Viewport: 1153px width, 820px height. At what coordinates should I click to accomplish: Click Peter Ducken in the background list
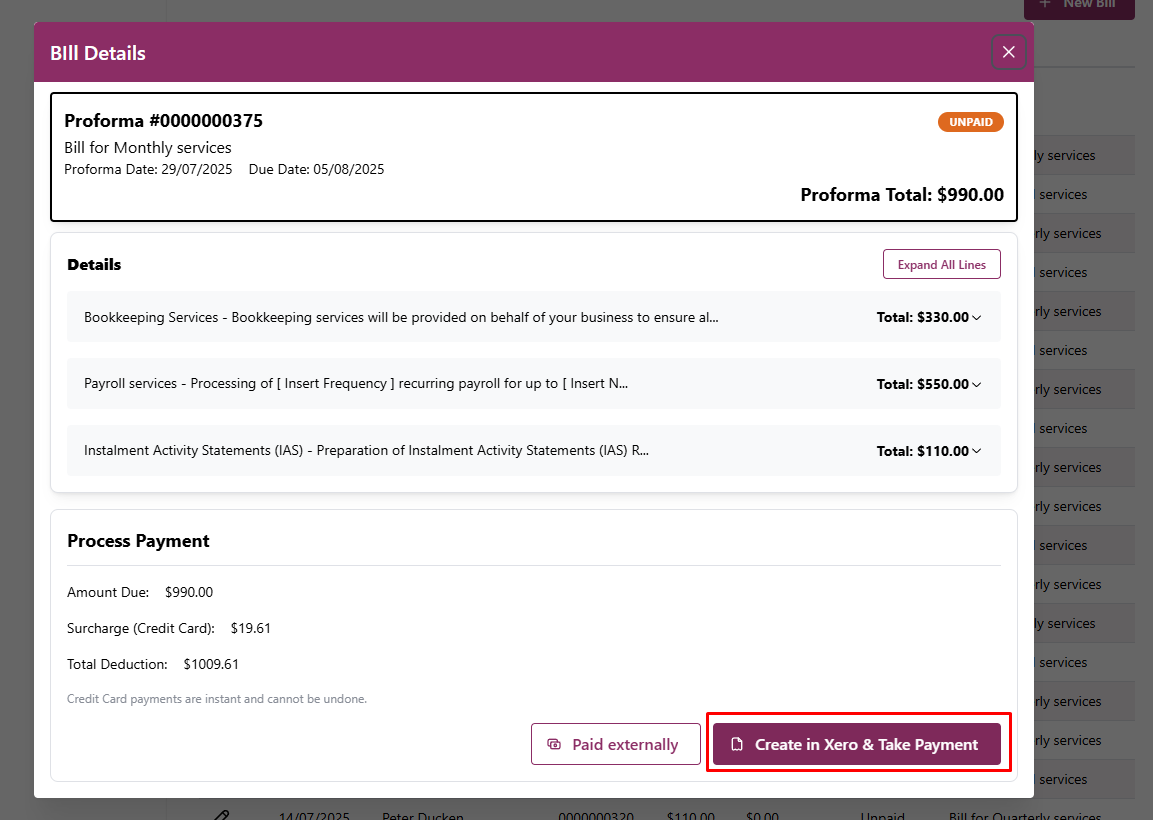coord(422,816)
